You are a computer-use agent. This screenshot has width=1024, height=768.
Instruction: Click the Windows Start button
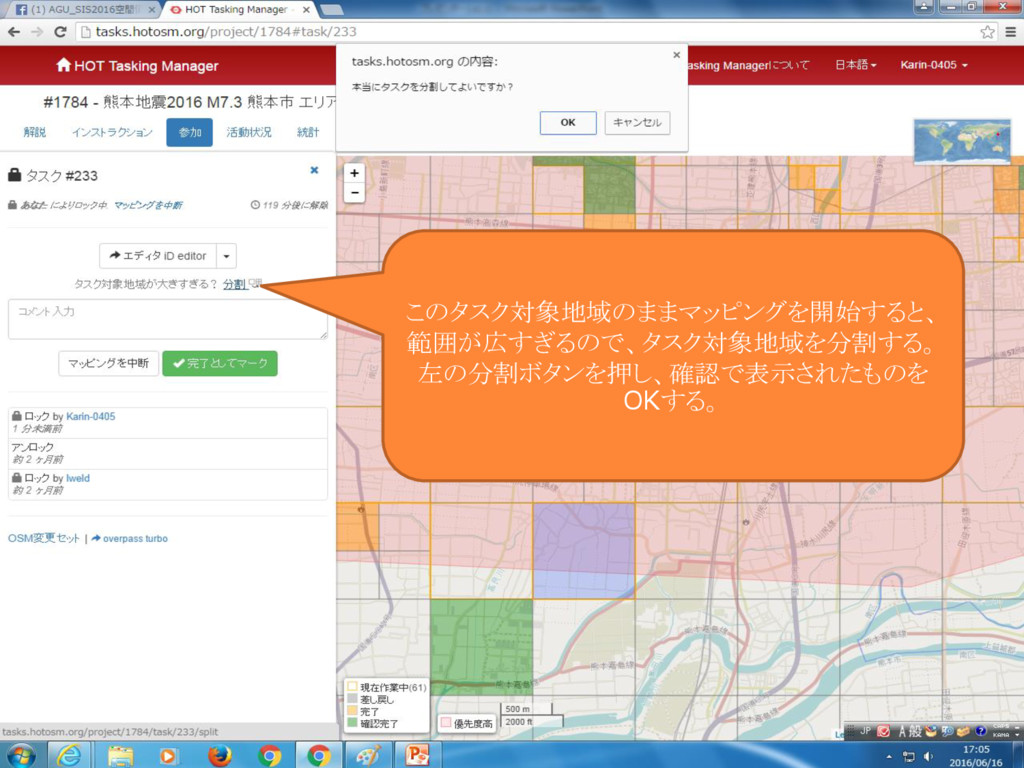tap(20, 754)
